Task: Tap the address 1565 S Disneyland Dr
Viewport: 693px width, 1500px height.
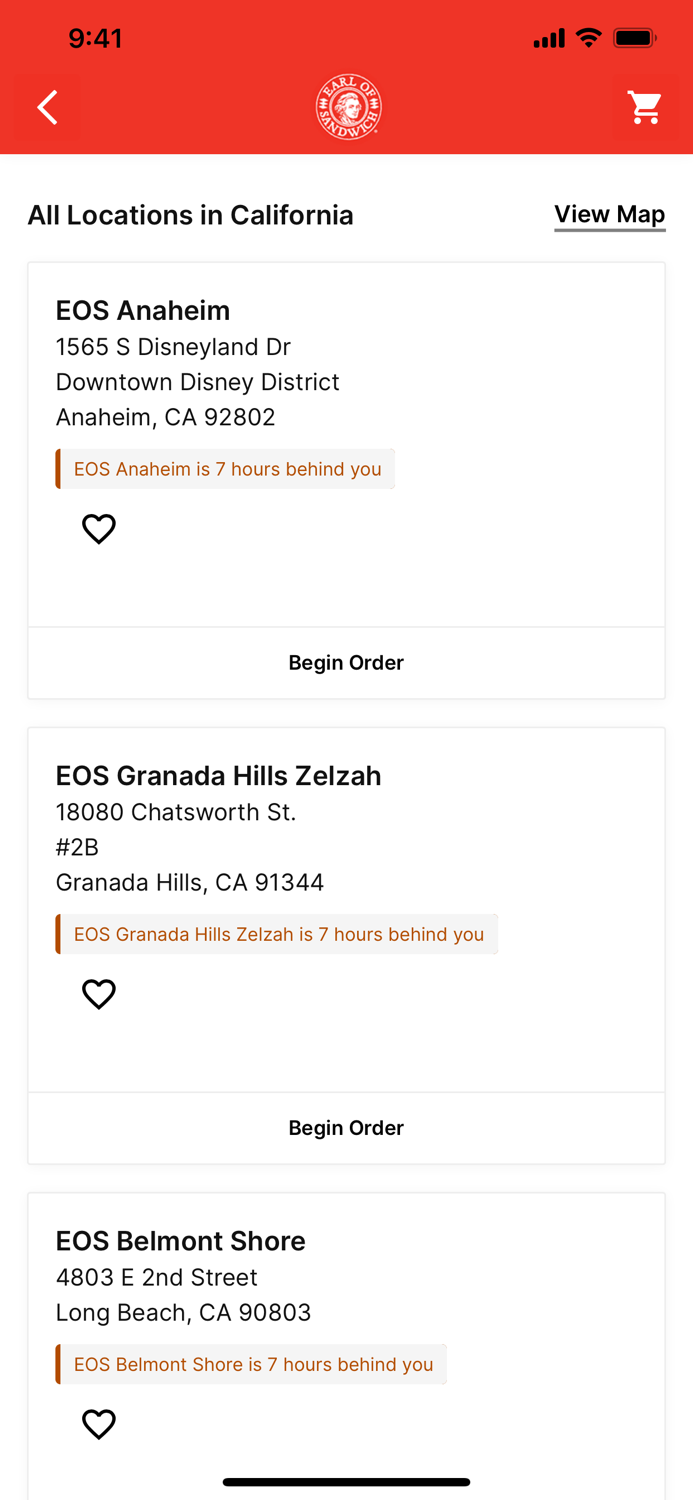Action: (x=173, y=347)
